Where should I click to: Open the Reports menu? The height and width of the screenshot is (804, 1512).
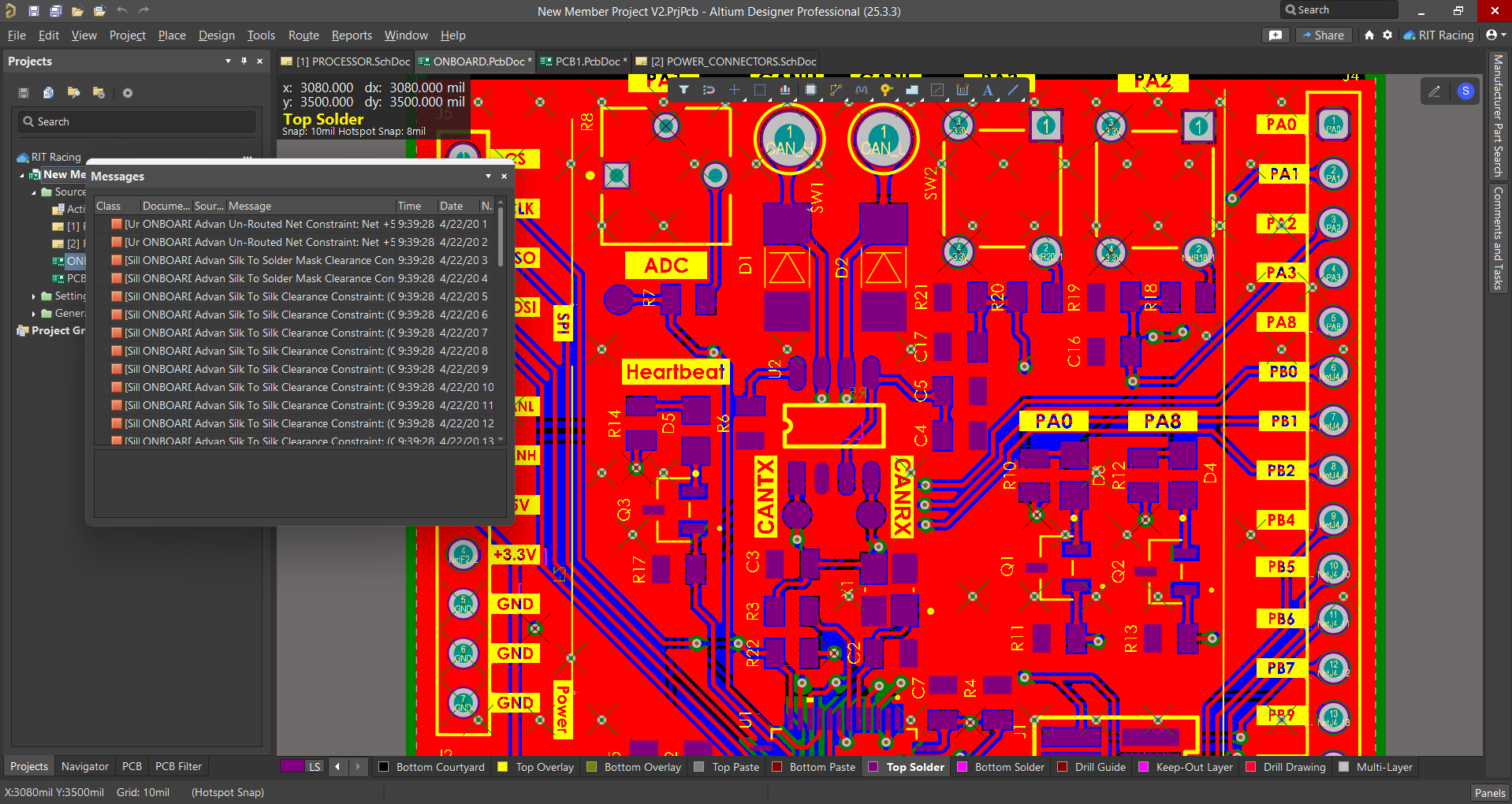click(x=352, y=35)
